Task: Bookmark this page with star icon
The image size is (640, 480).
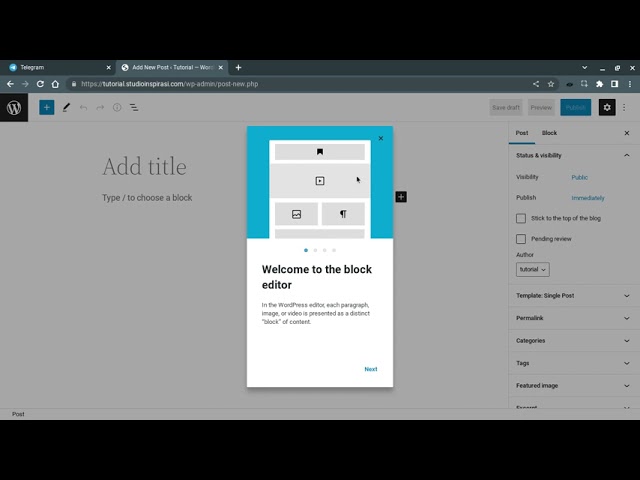Action: coord(550,84)
